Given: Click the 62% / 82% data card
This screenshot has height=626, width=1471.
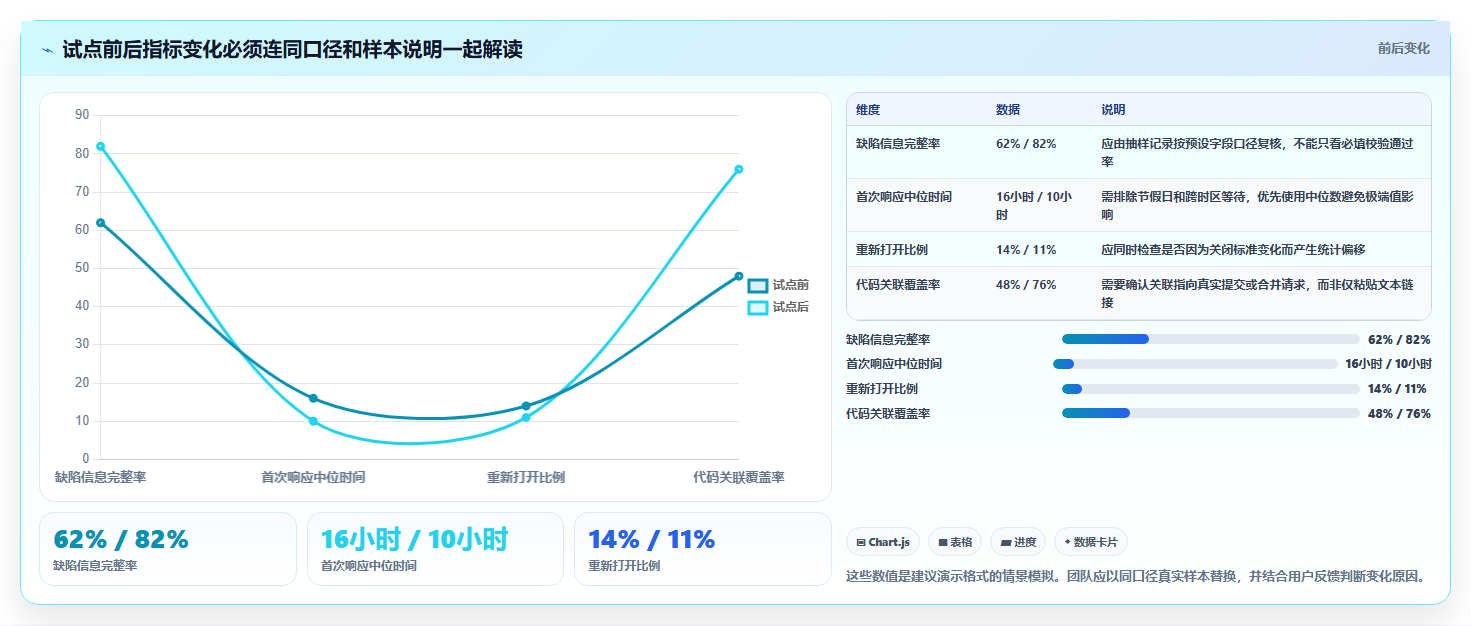Looking at the screenshot, I should [168, 549].
